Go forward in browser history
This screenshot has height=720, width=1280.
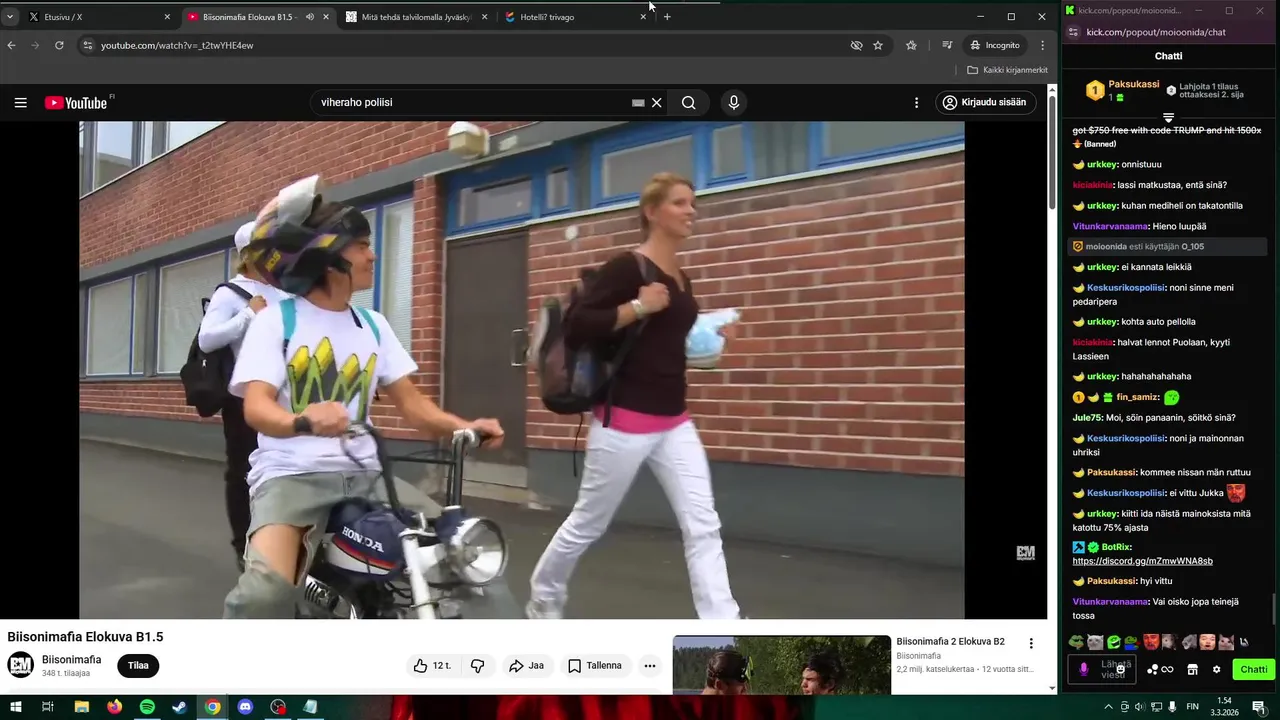(x=36, y=45)
